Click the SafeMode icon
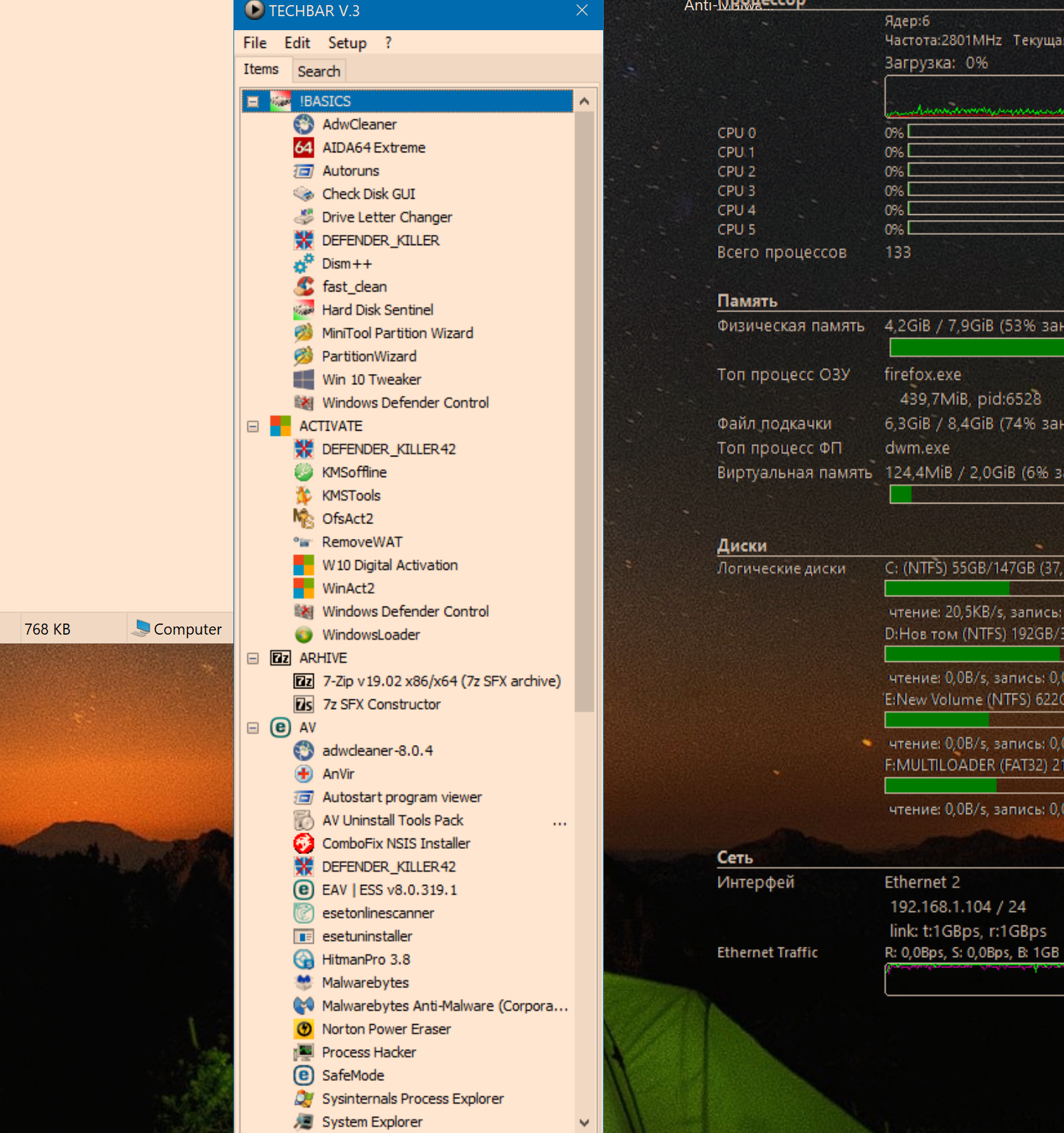 [x=303, y=1075]
